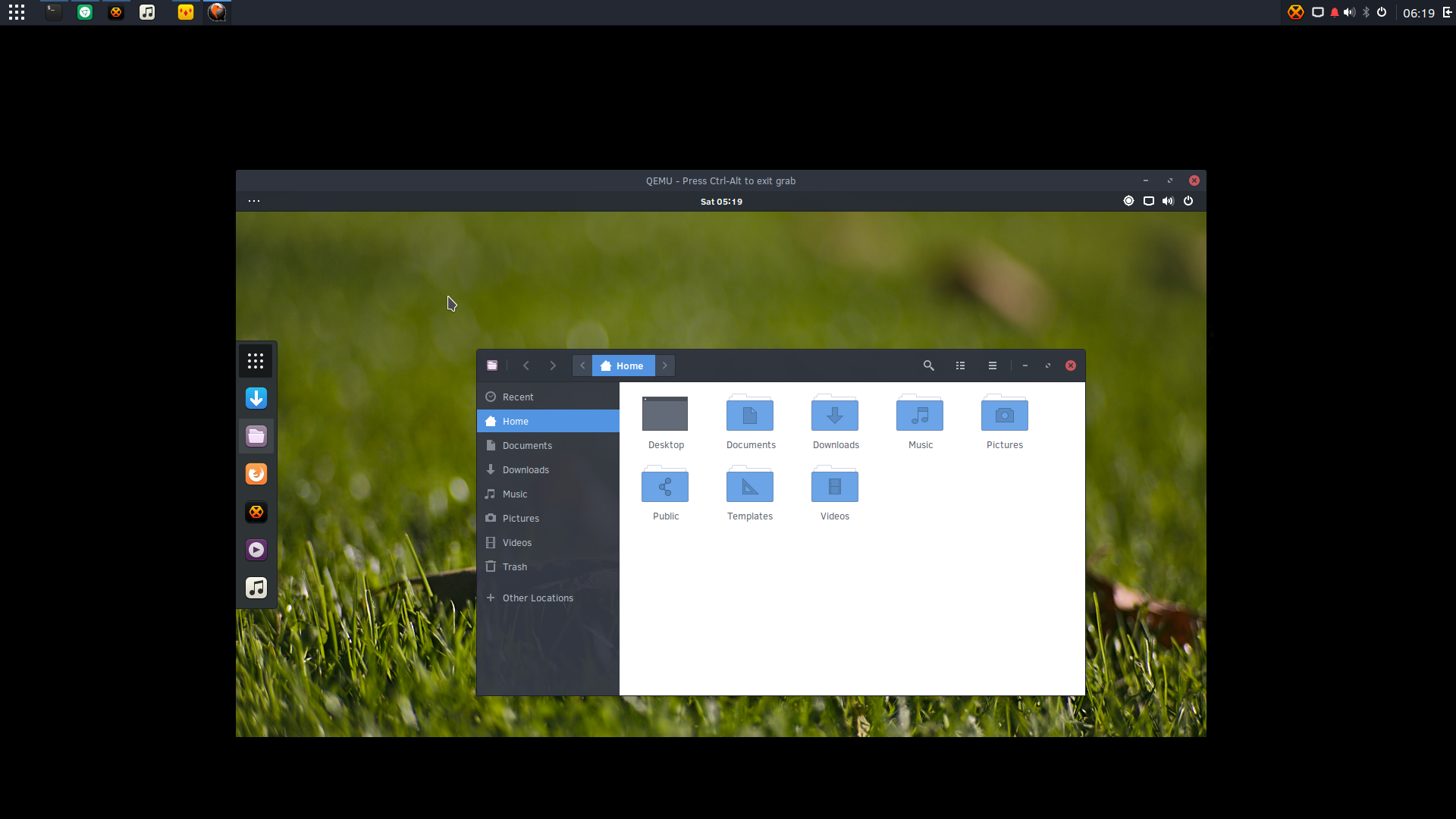Click the host Bluetooth indicator

[x=1366, y=12]
